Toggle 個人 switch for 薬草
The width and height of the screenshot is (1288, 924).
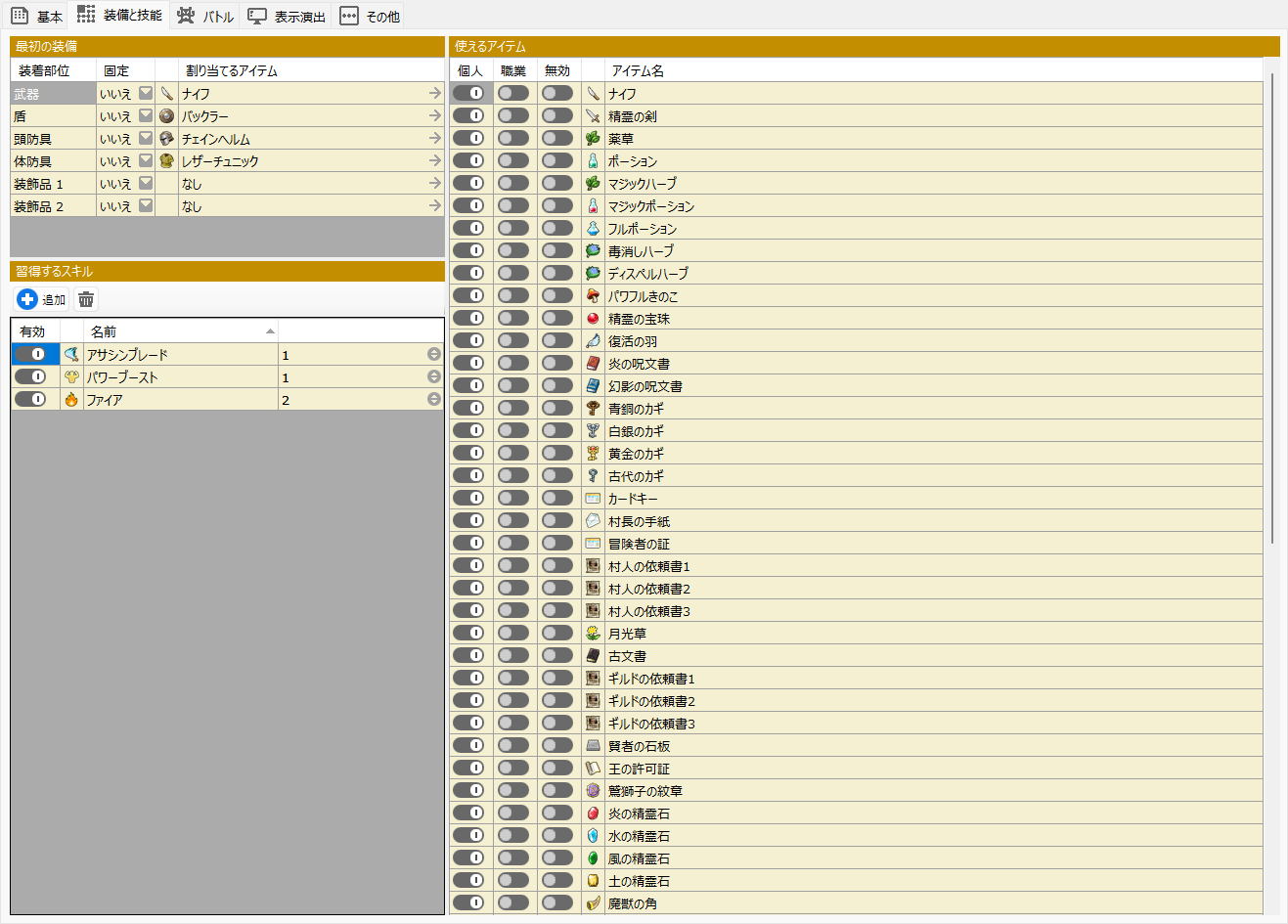(468, 139)
